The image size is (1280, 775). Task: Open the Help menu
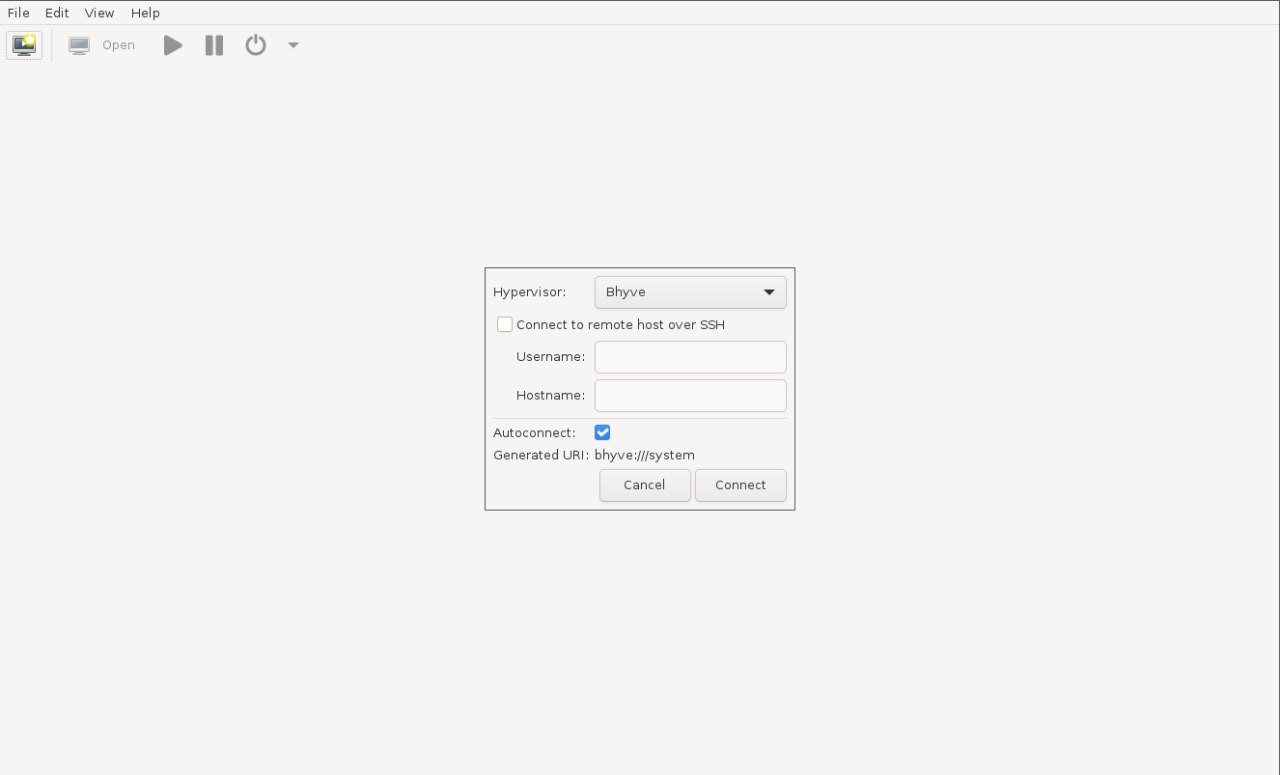tap(145, 13)
